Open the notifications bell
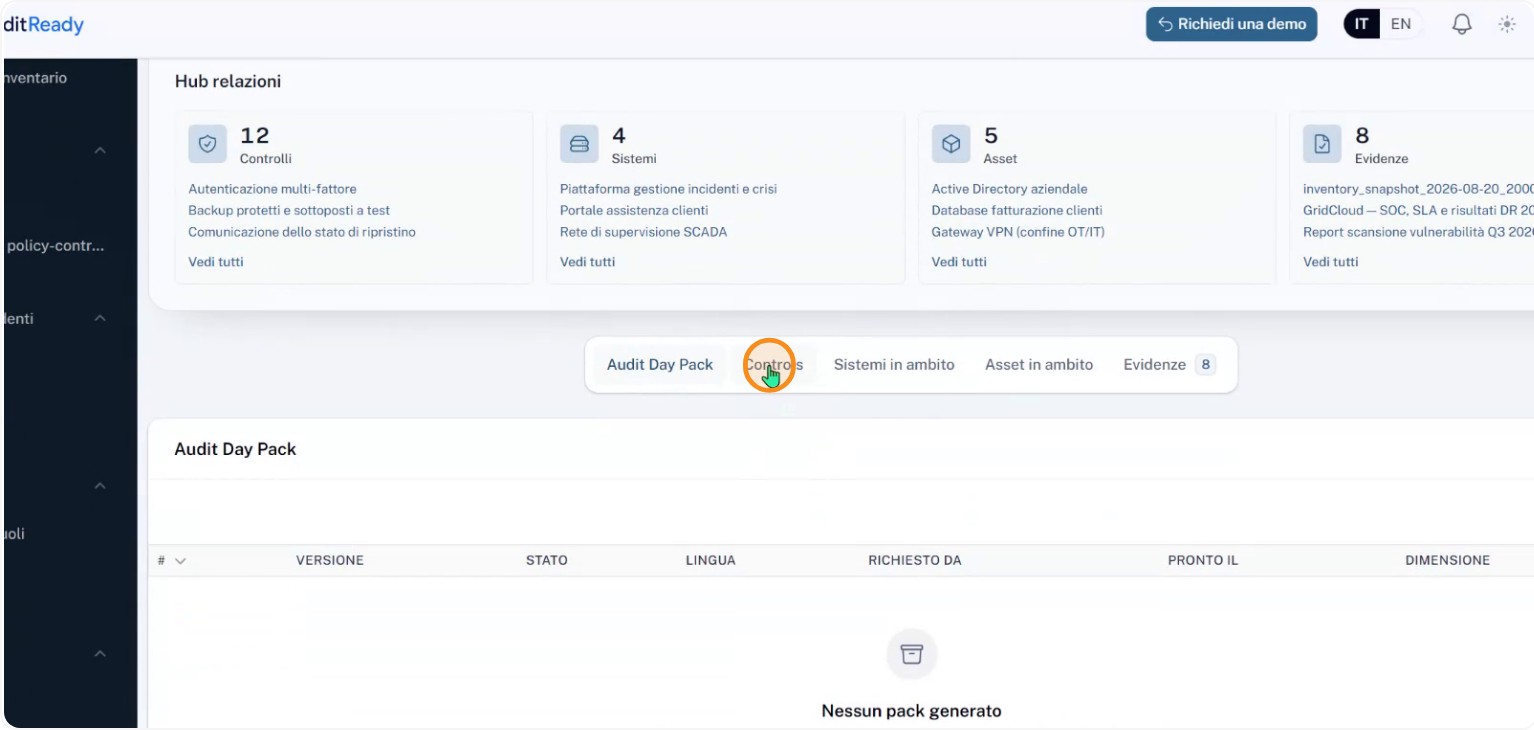 (1461, 24)
